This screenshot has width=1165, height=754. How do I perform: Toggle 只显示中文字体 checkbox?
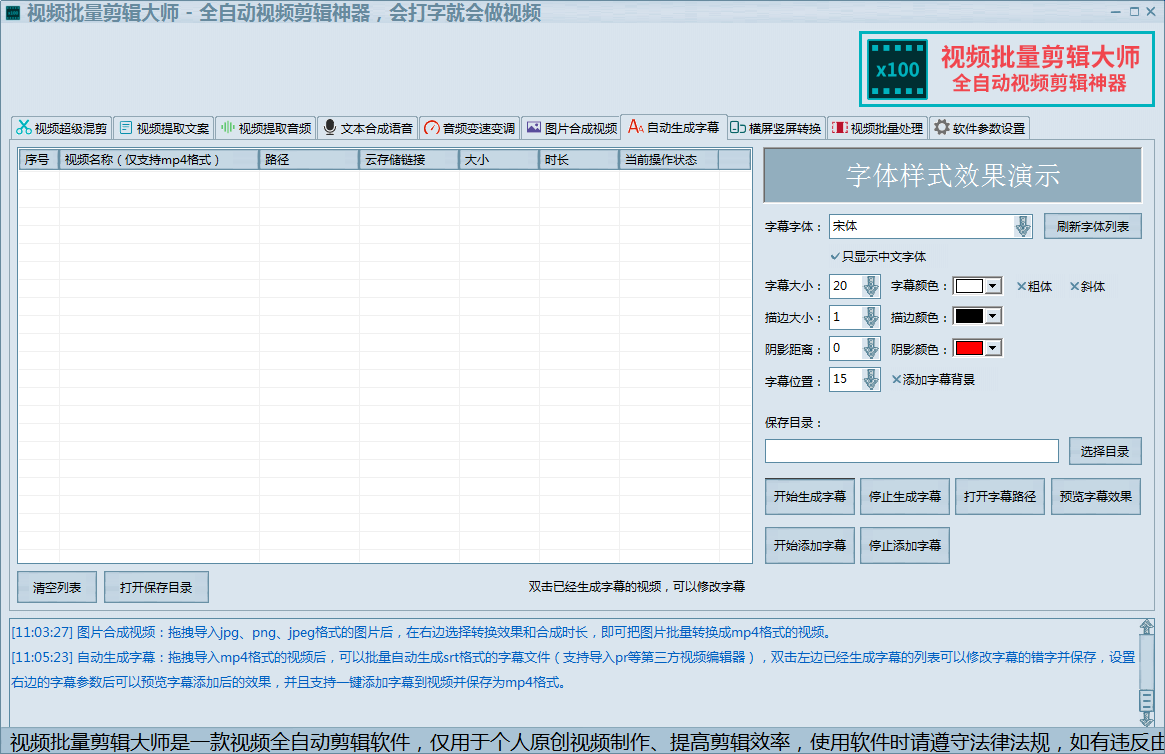click(877, 256)
